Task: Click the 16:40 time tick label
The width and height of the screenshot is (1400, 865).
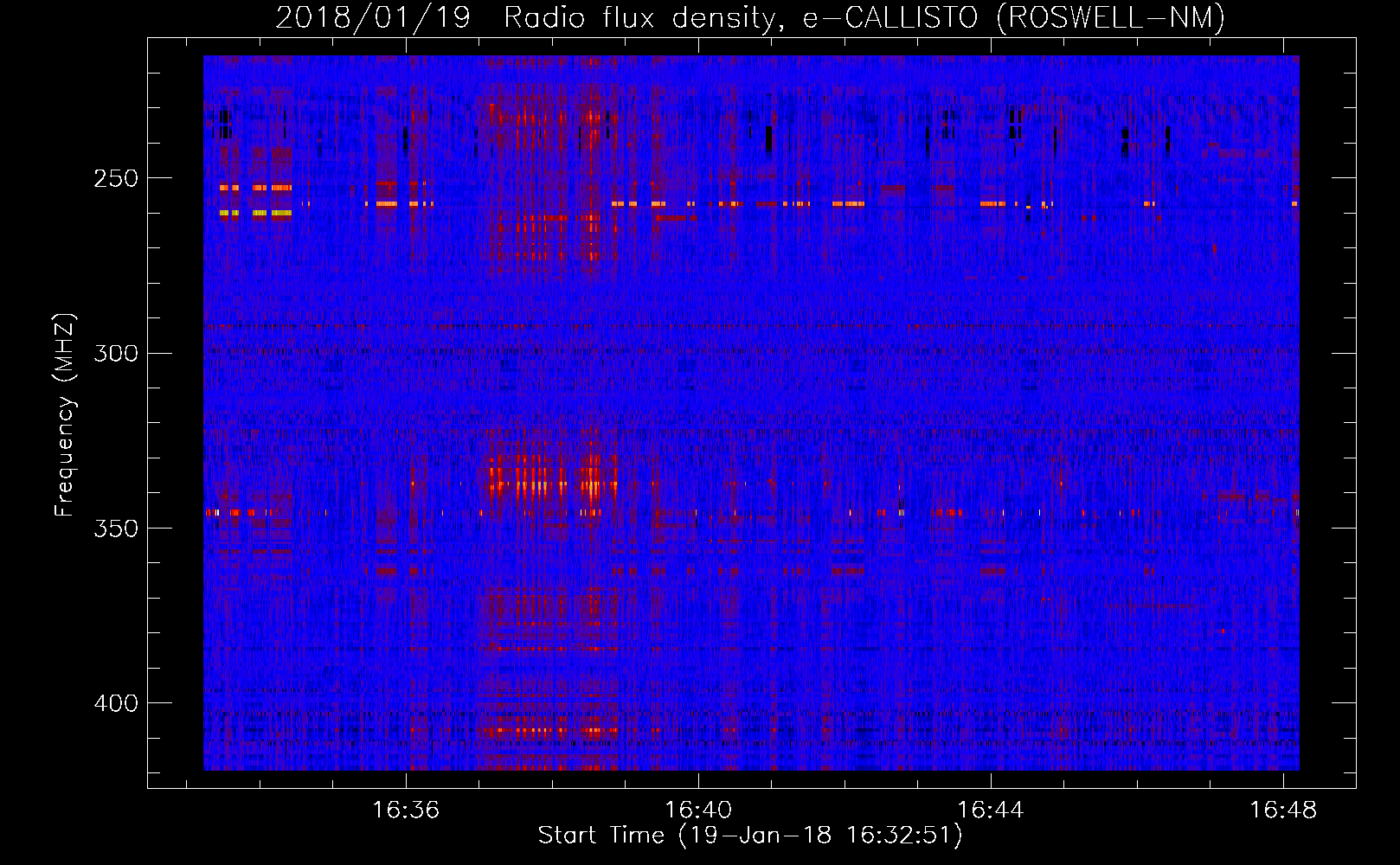Action: pyautogui.click(x=698, y=810)
